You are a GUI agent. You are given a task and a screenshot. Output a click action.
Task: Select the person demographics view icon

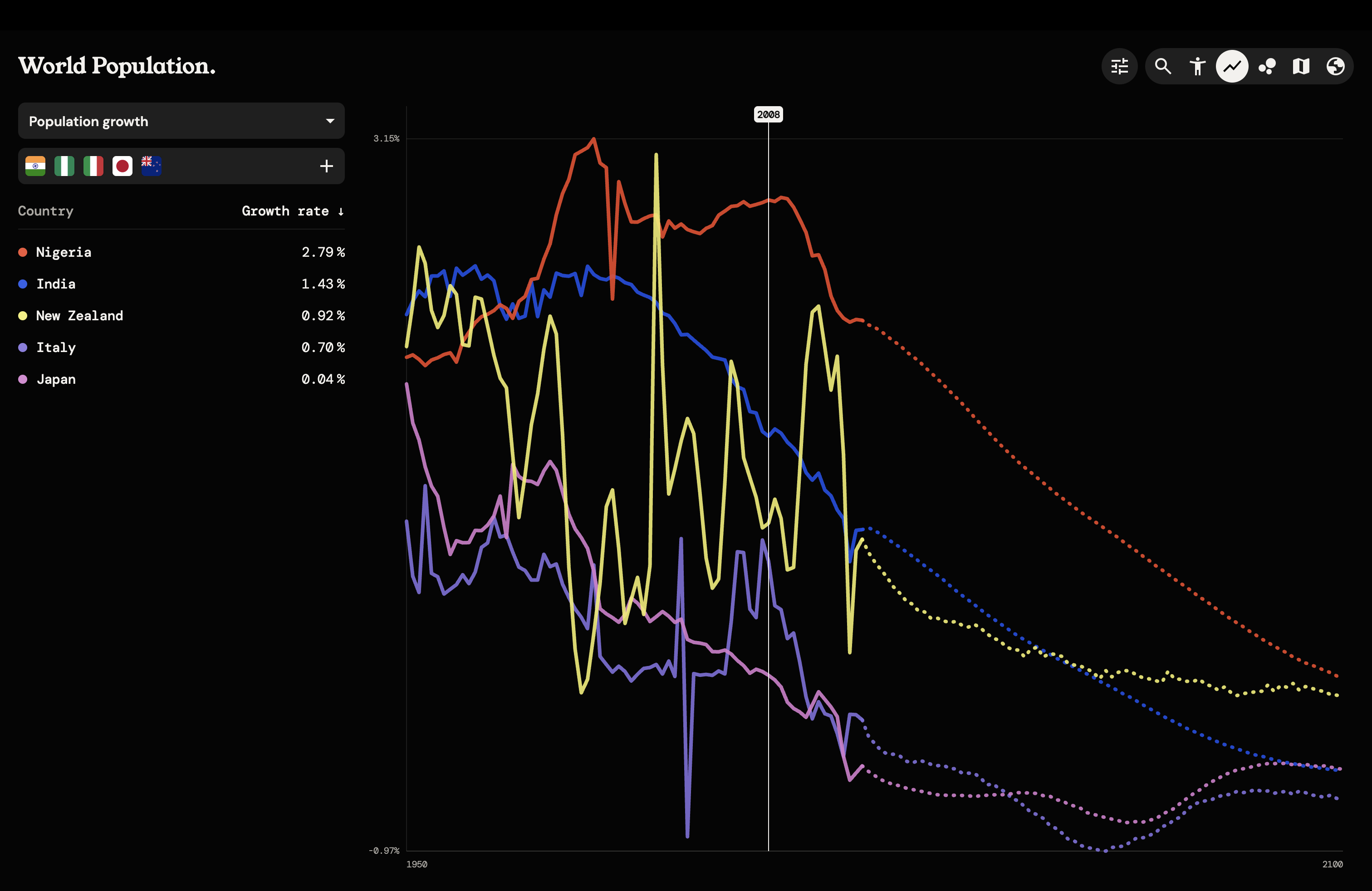click(x=1197, y=66)
